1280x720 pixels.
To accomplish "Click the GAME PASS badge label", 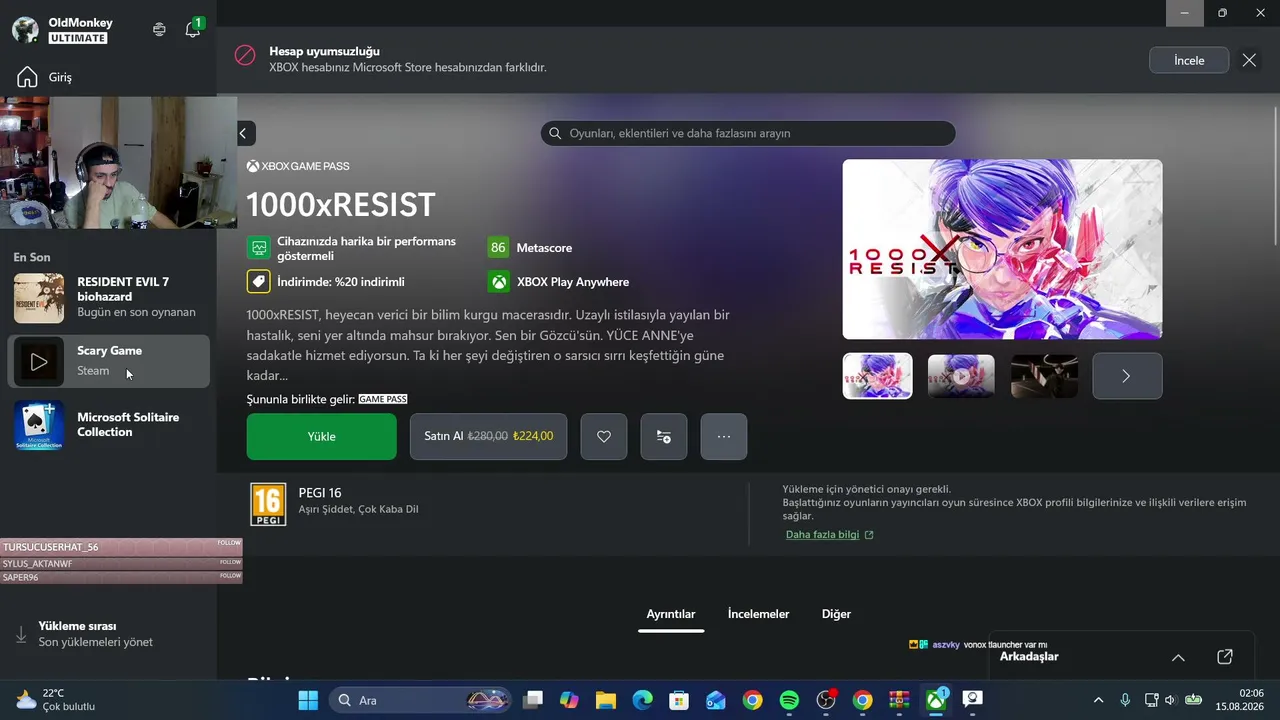I will [383, 399].
